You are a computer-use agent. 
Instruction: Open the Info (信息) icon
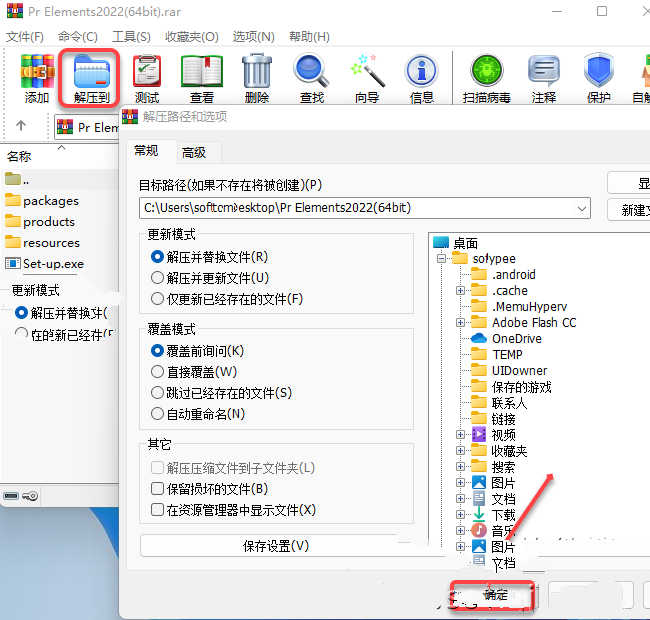[422, 78]
